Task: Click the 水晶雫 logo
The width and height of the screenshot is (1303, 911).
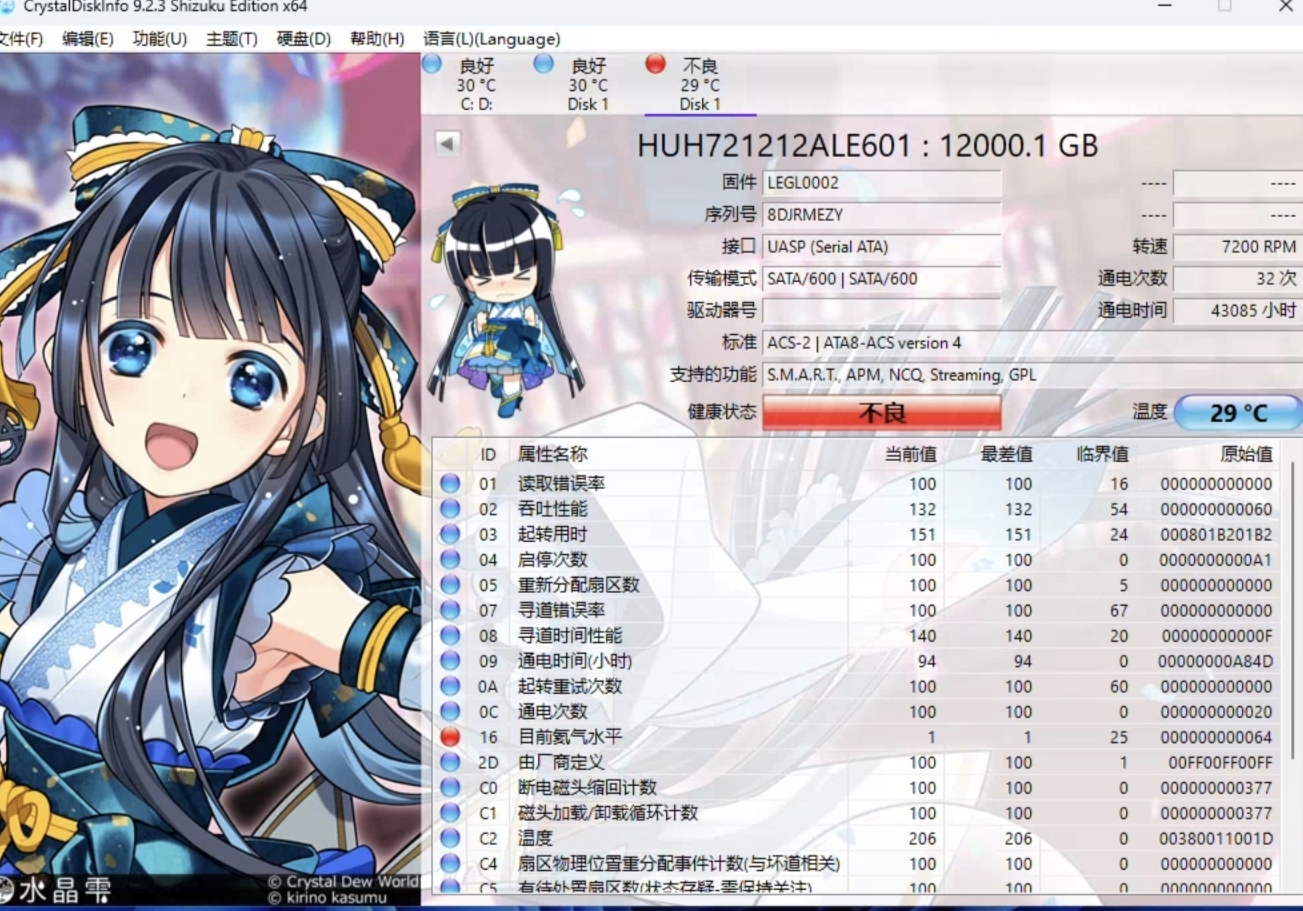Action: [56, 890]
